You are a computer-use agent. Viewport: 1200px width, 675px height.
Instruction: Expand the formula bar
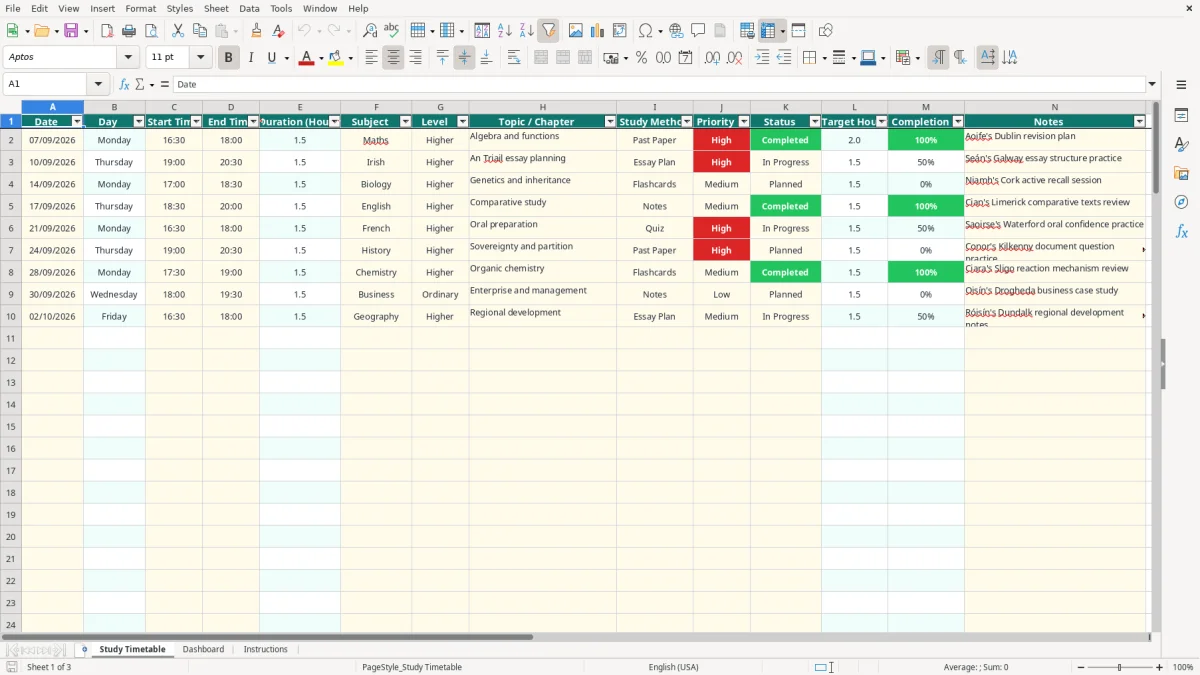pyautogui.click(x=1152, y=84)
